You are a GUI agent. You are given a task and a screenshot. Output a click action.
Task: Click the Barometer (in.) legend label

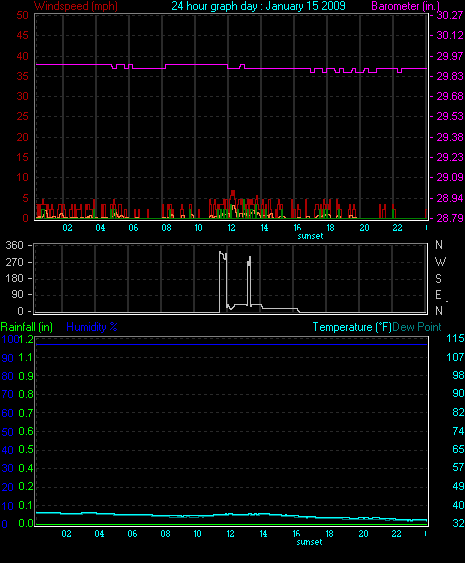(405, 6)
